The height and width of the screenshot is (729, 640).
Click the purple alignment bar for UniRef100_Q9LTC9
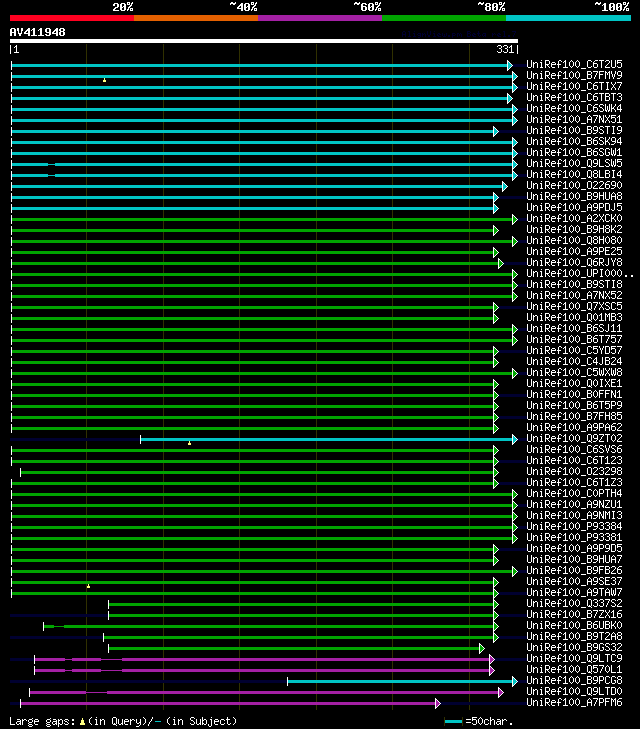[262, 659]
